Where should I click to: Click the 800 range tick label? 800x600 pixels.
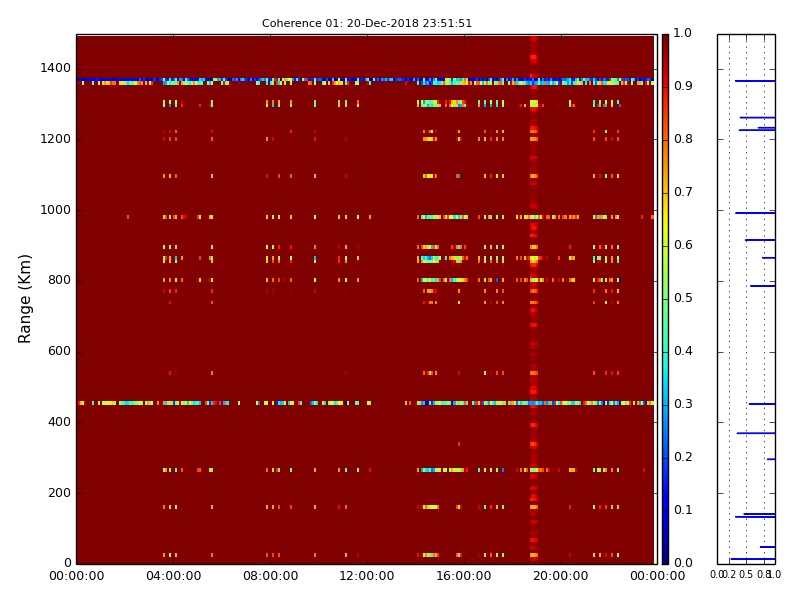[59, 280]
